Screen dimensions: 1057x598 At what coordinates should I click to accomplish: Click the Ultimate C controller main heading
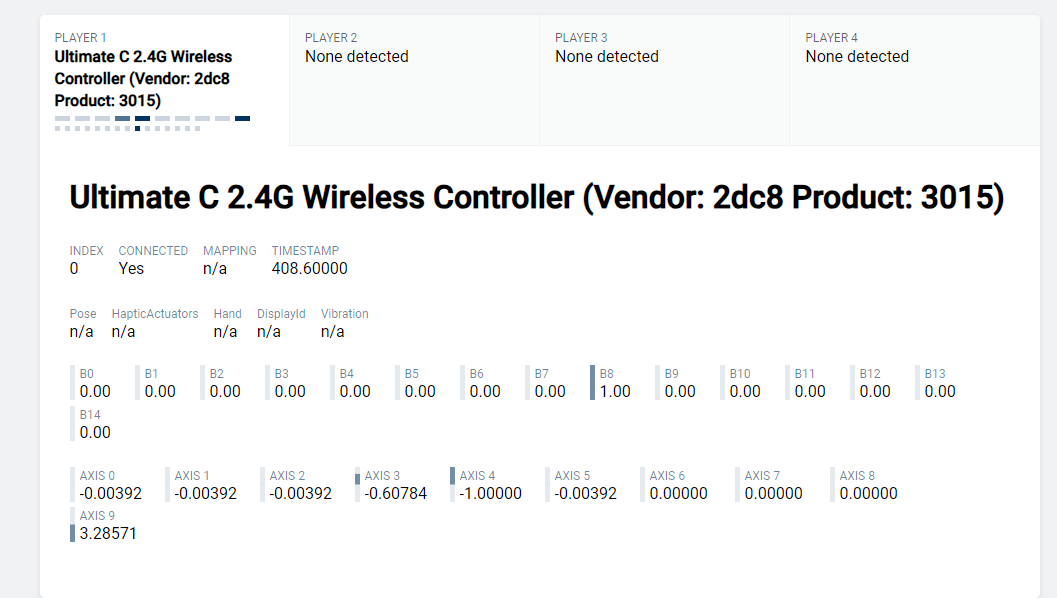(536, 198)
